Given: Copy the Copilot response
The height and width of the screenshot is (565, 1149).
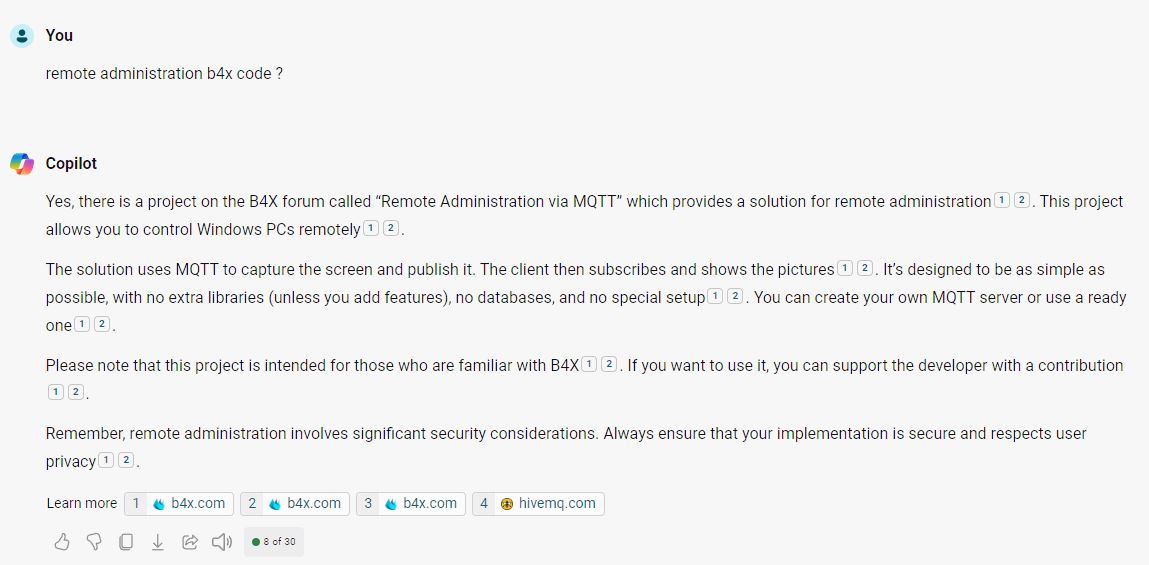Looking at the screenshot, I should (x=126, y=542).
